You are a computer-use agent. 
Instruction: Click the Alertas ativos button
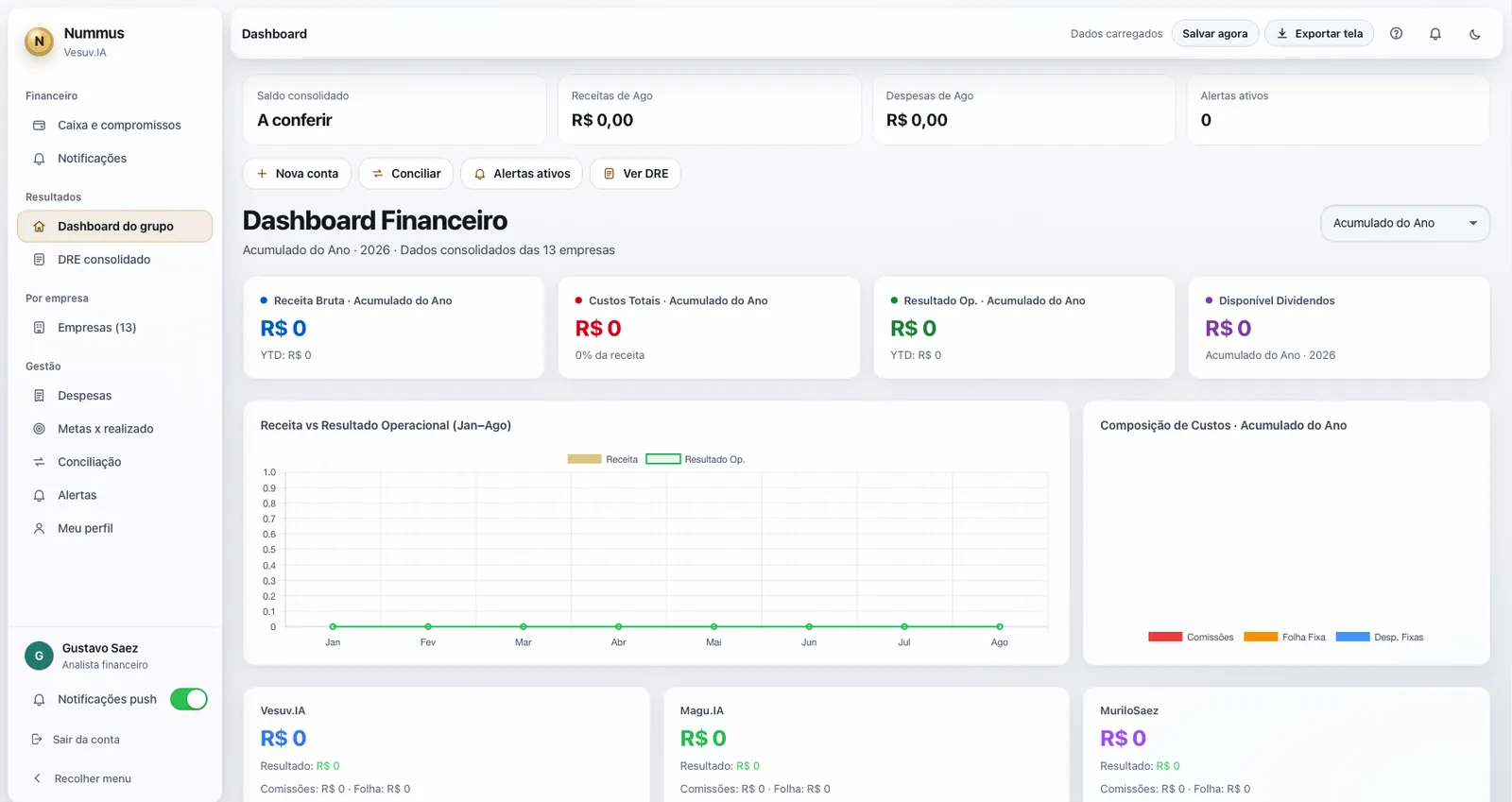(521, 174)
